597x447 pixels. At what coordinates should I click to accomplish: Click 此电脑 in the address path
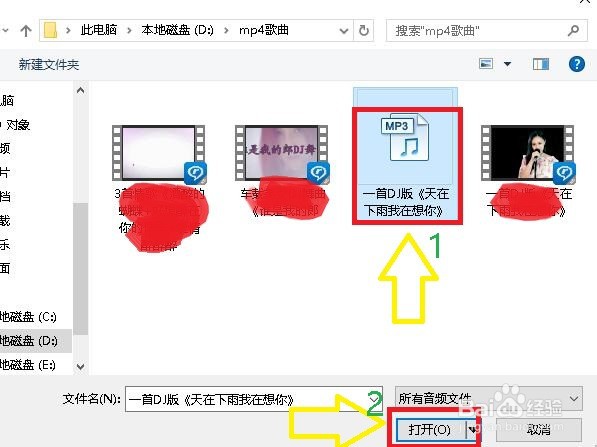(x=99, y=30)
